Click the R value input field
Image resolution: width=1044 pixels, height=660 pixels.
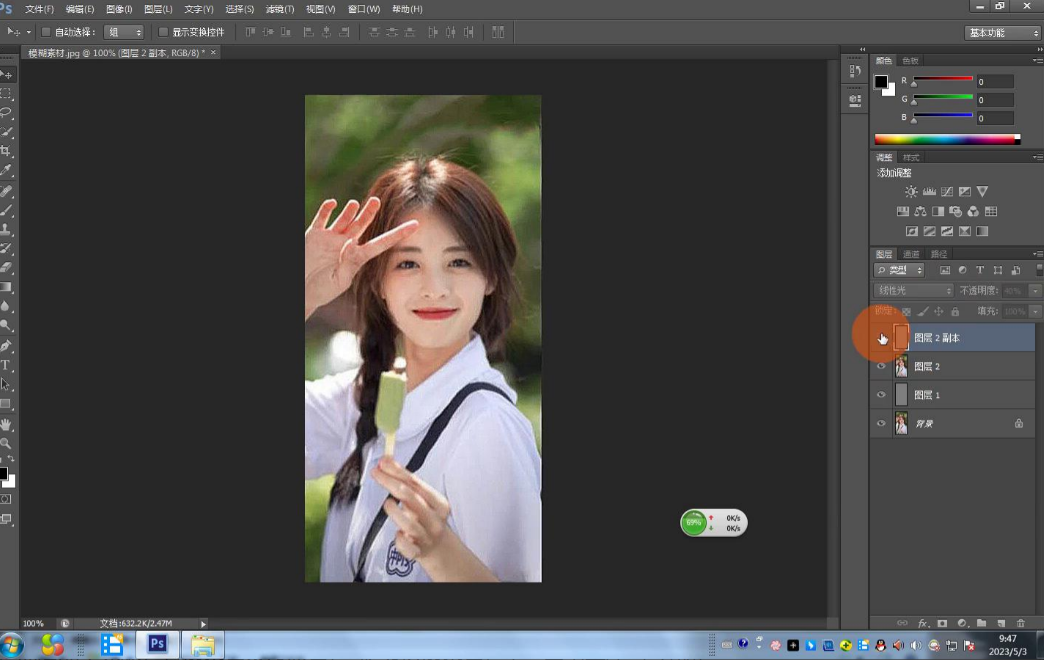(995, 82)
